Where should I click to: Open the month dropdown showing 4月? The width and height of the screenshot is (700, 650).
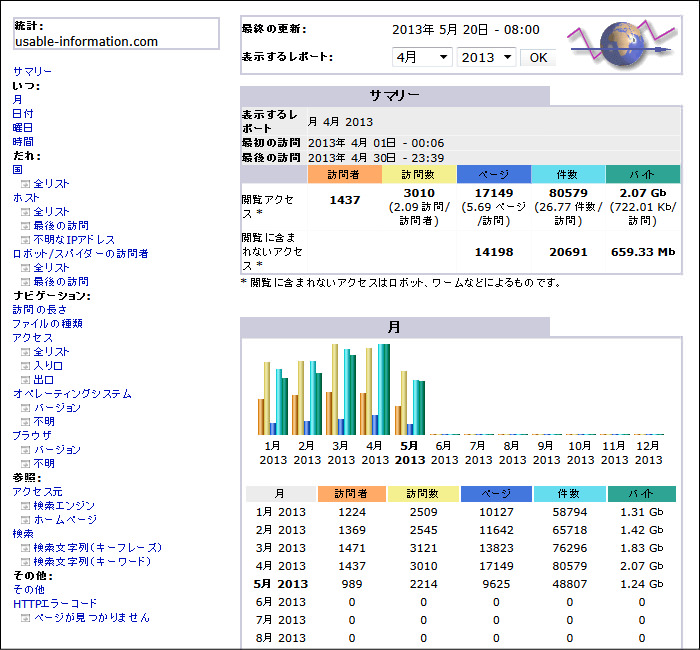(422, 57)
